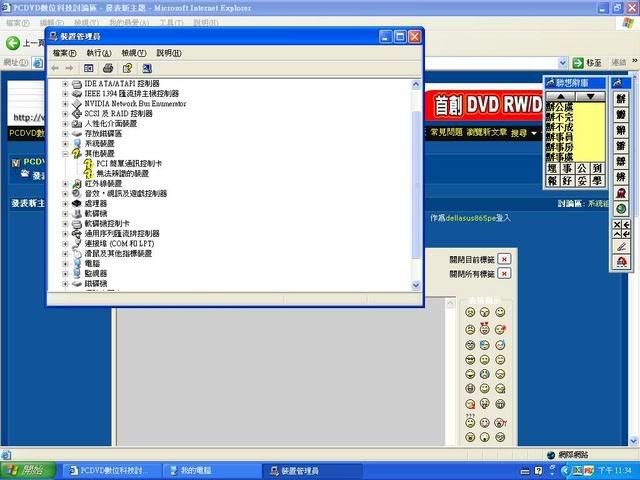Click the monitor icon beside 監視器

pos(77,273)
